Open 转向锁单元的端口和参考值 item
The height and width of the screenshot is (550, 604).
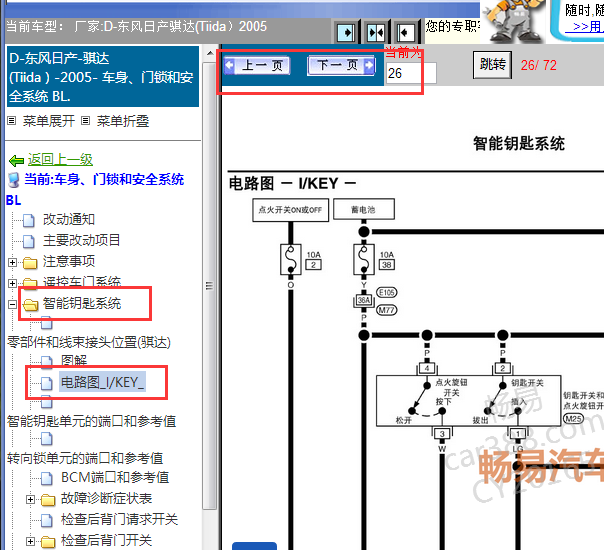(85, 458)
